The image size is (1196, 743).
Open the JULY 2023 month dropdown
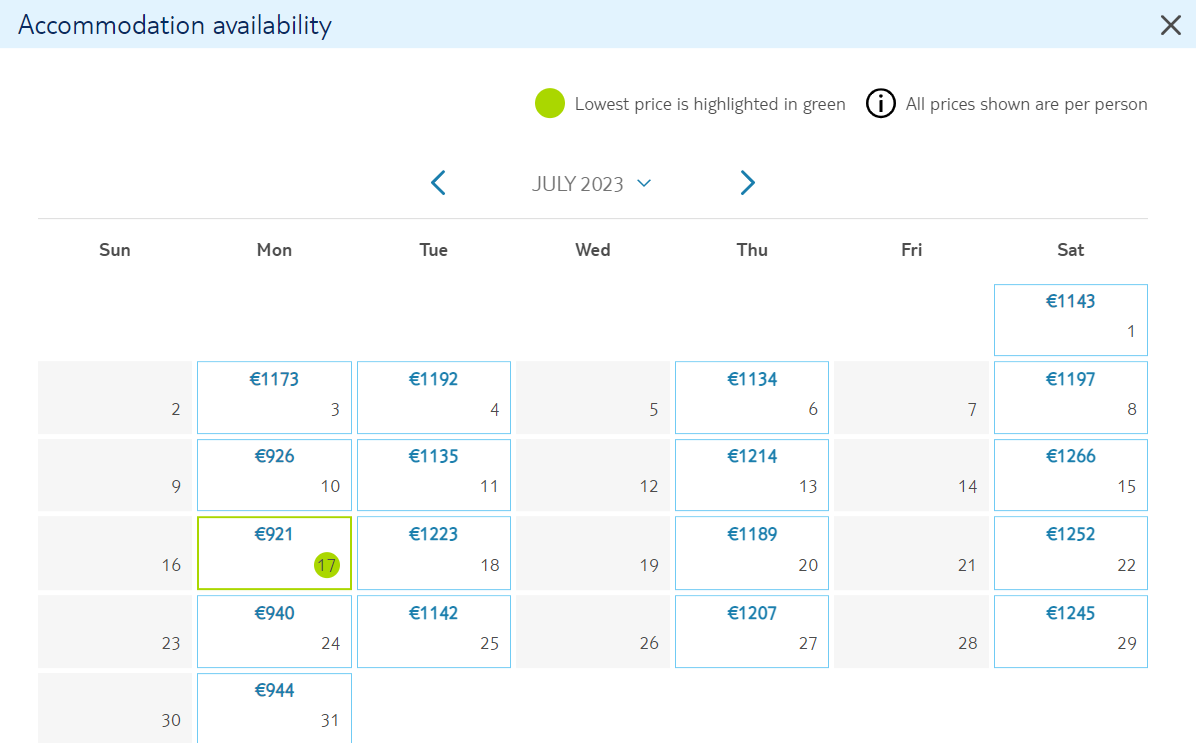tap(591, 184)
